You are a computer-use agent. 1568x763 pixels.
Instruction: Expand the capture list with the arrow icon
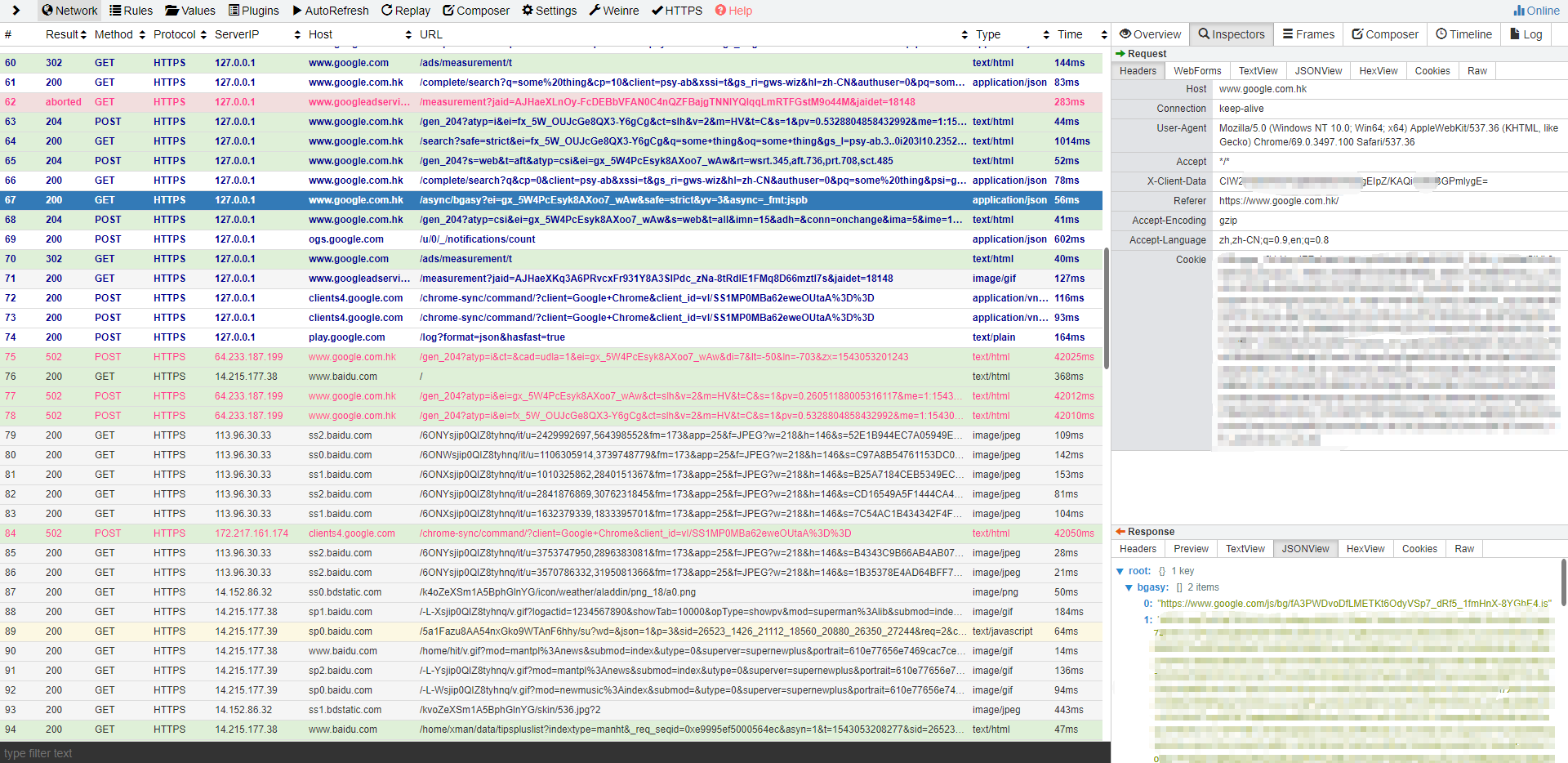click(x=15, y=10)
